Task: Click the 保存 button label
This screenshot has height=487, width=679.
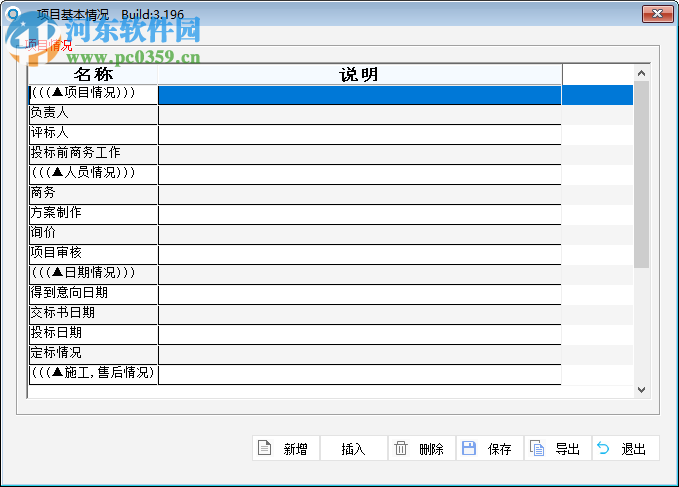Action: tap(499, 449)
